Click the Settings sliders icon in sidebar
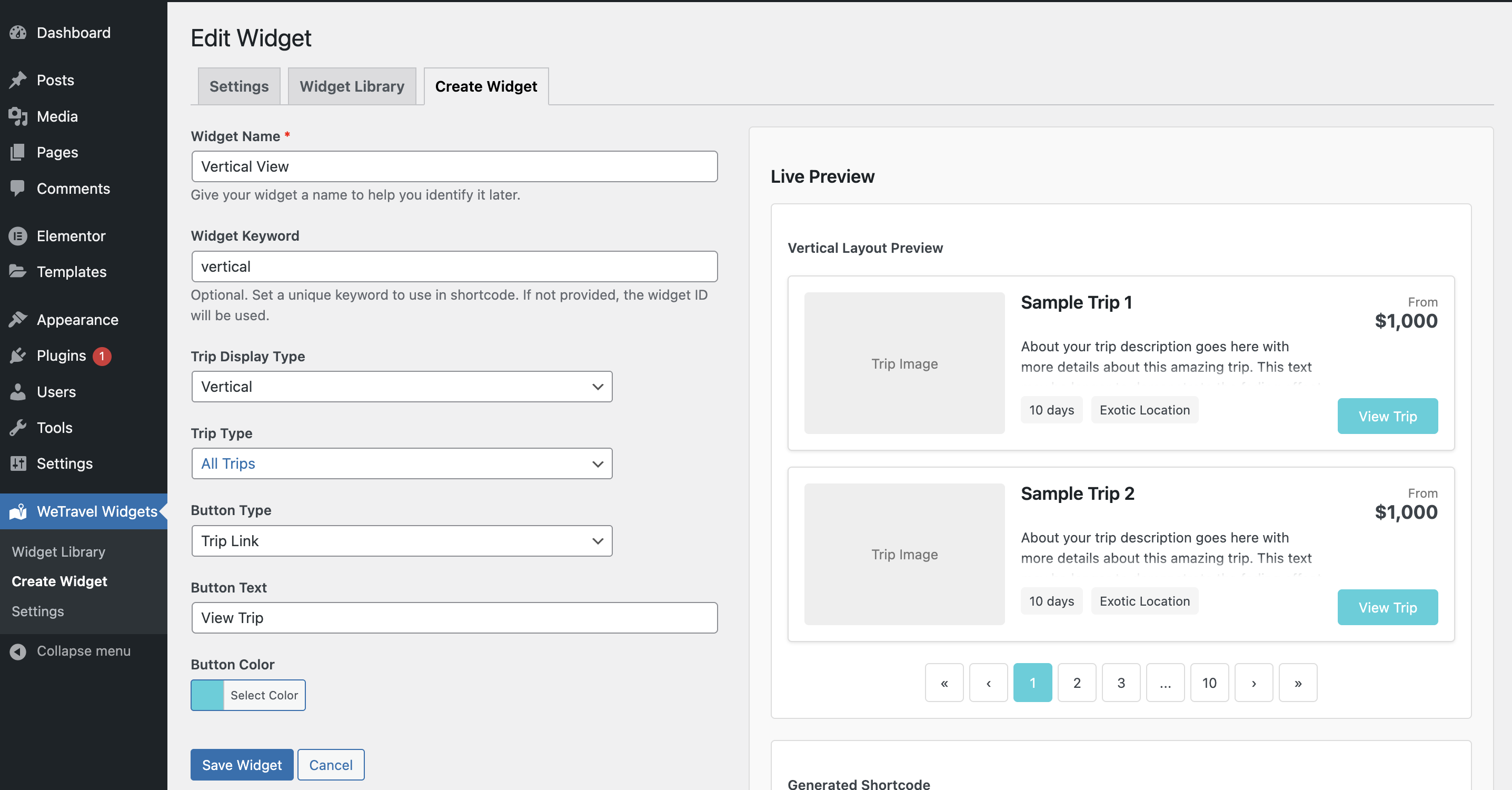 [18, 463]
